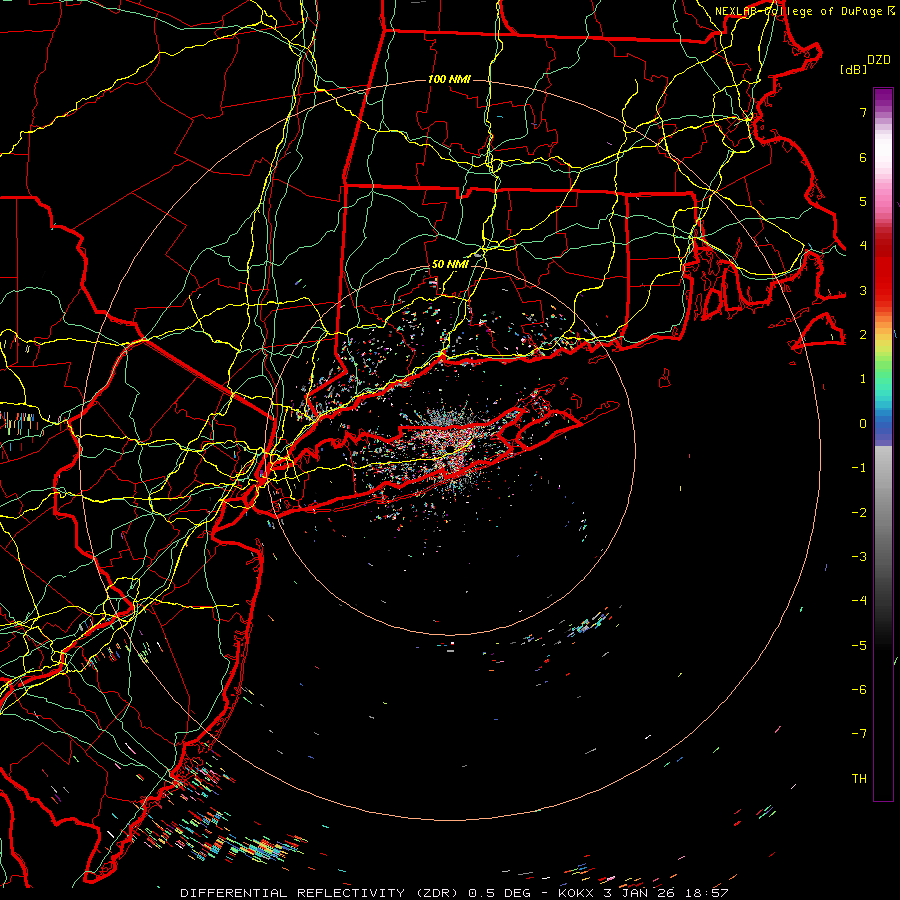900x900 pixels.
Task: Click the color scale value -2
Action: pos(859,513)
